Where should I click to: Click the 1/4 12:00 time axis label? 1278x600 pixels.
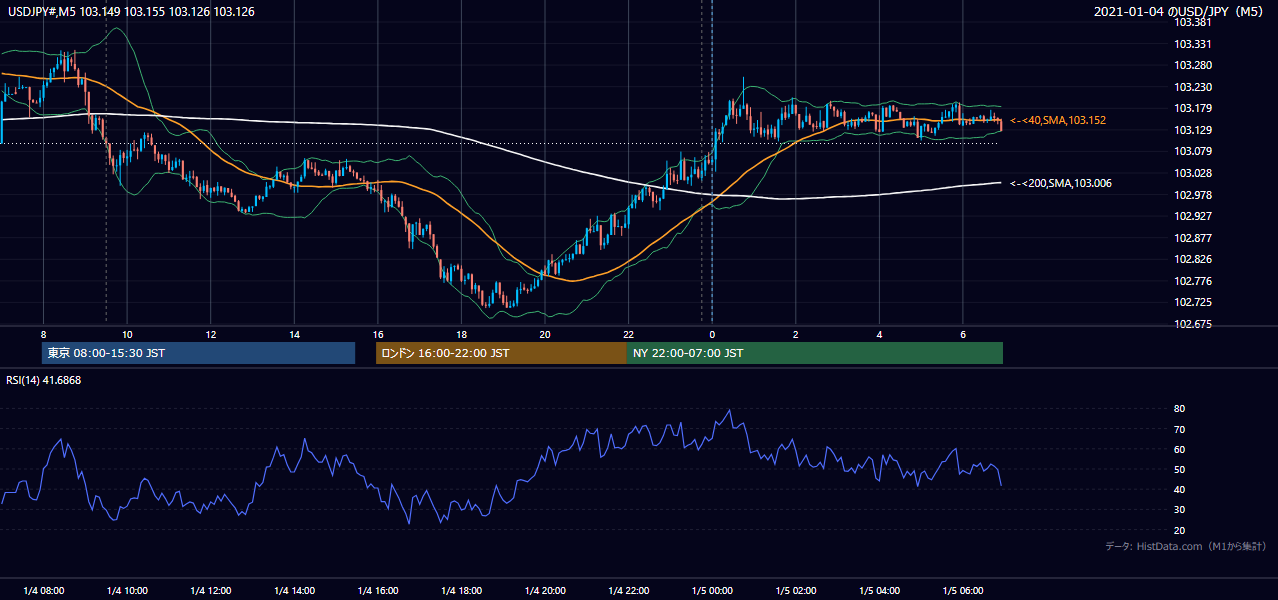point(211,591)
